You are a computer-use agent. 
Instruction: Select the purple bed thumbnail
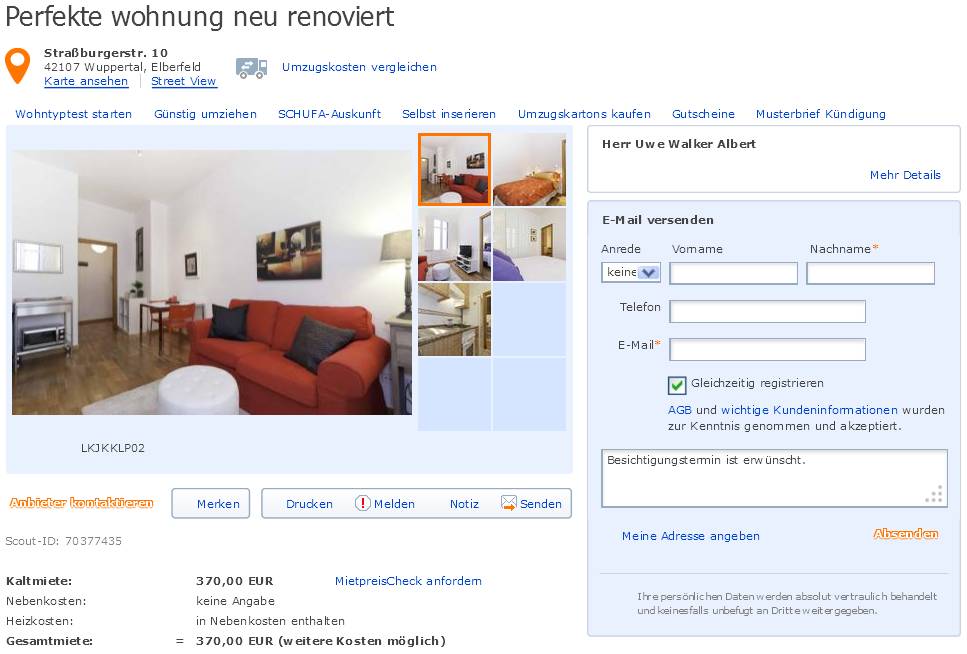pyautogui.click(x=529, y=244)
